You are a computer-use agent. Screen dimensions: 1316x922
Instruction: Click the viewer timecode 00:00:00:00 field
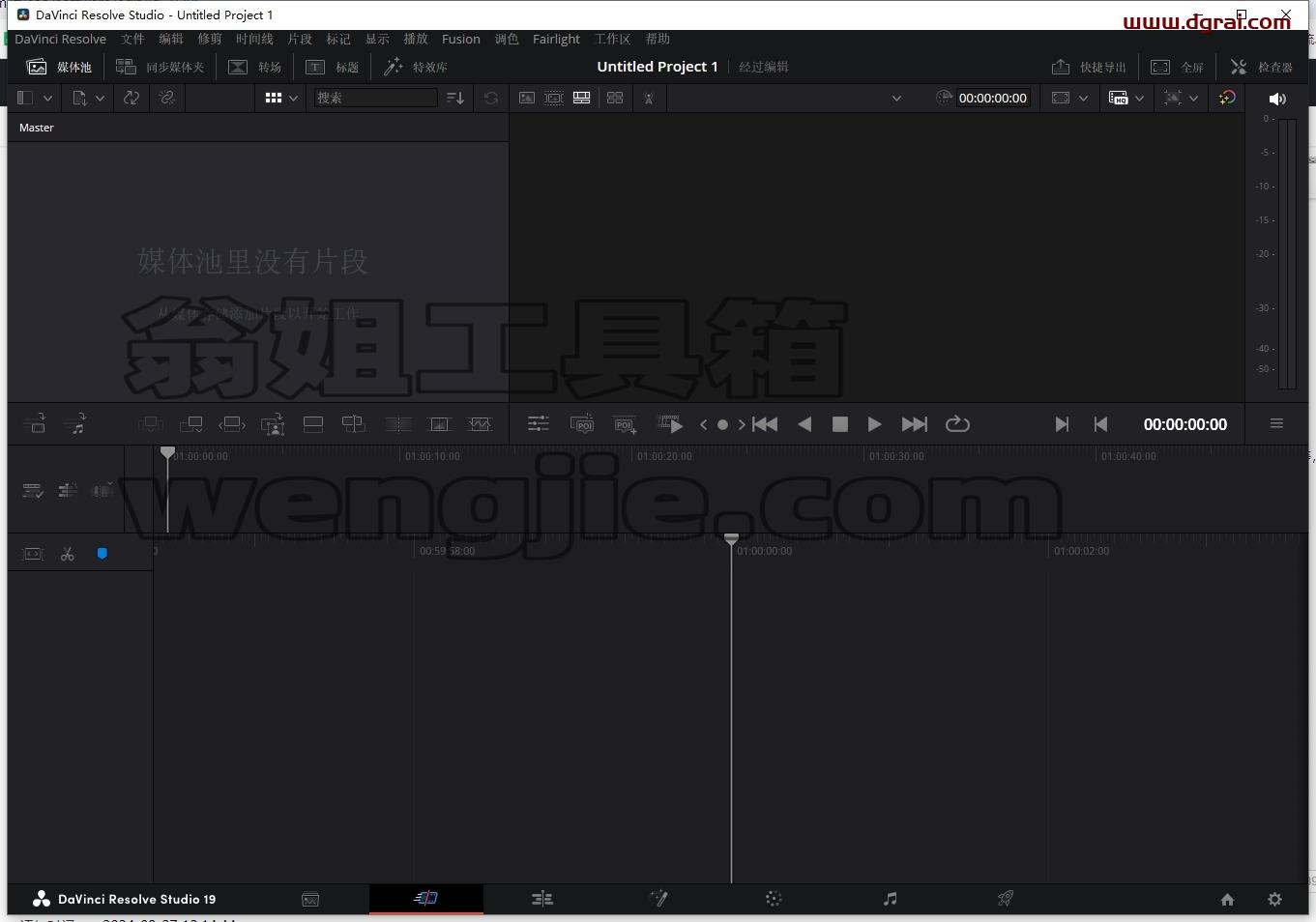pos(993,98)
